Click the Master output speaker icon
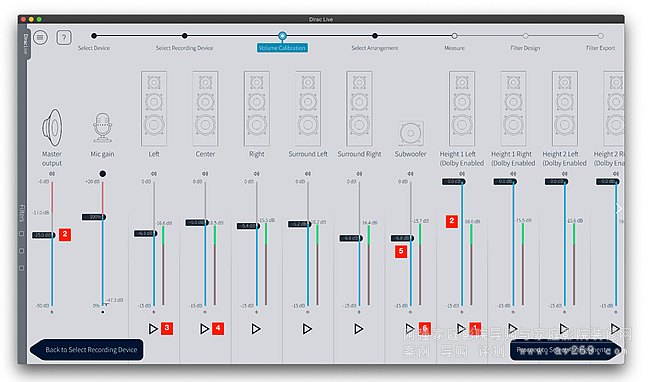This screenshot has width=650, height=382. click(x=52, y=128)
